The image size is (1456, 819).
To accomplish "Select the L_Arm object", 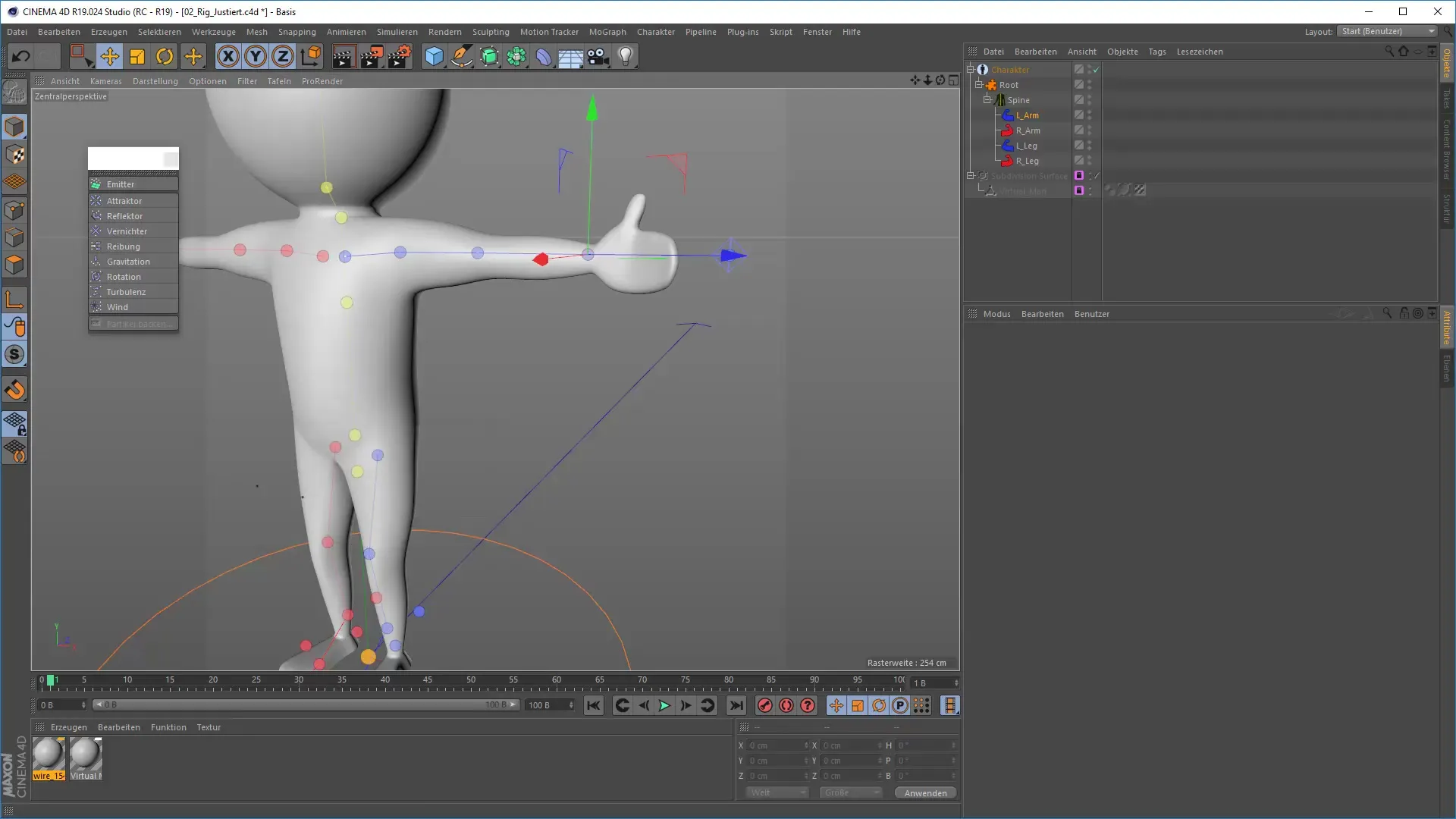I will click(x=1027, y=115).
